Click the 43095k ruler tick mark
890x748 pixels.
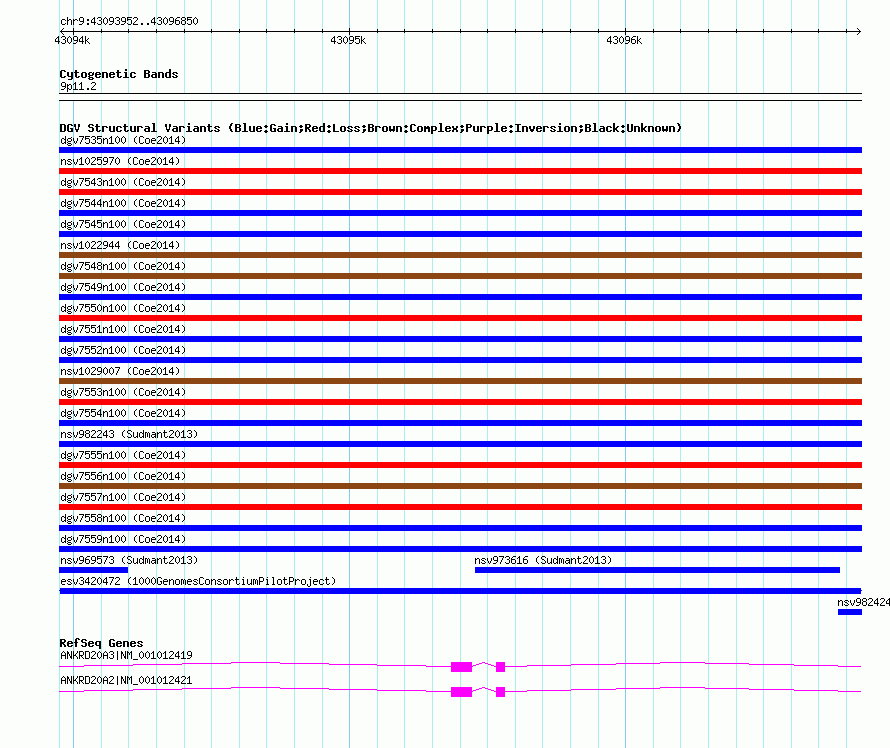[349, 31]
